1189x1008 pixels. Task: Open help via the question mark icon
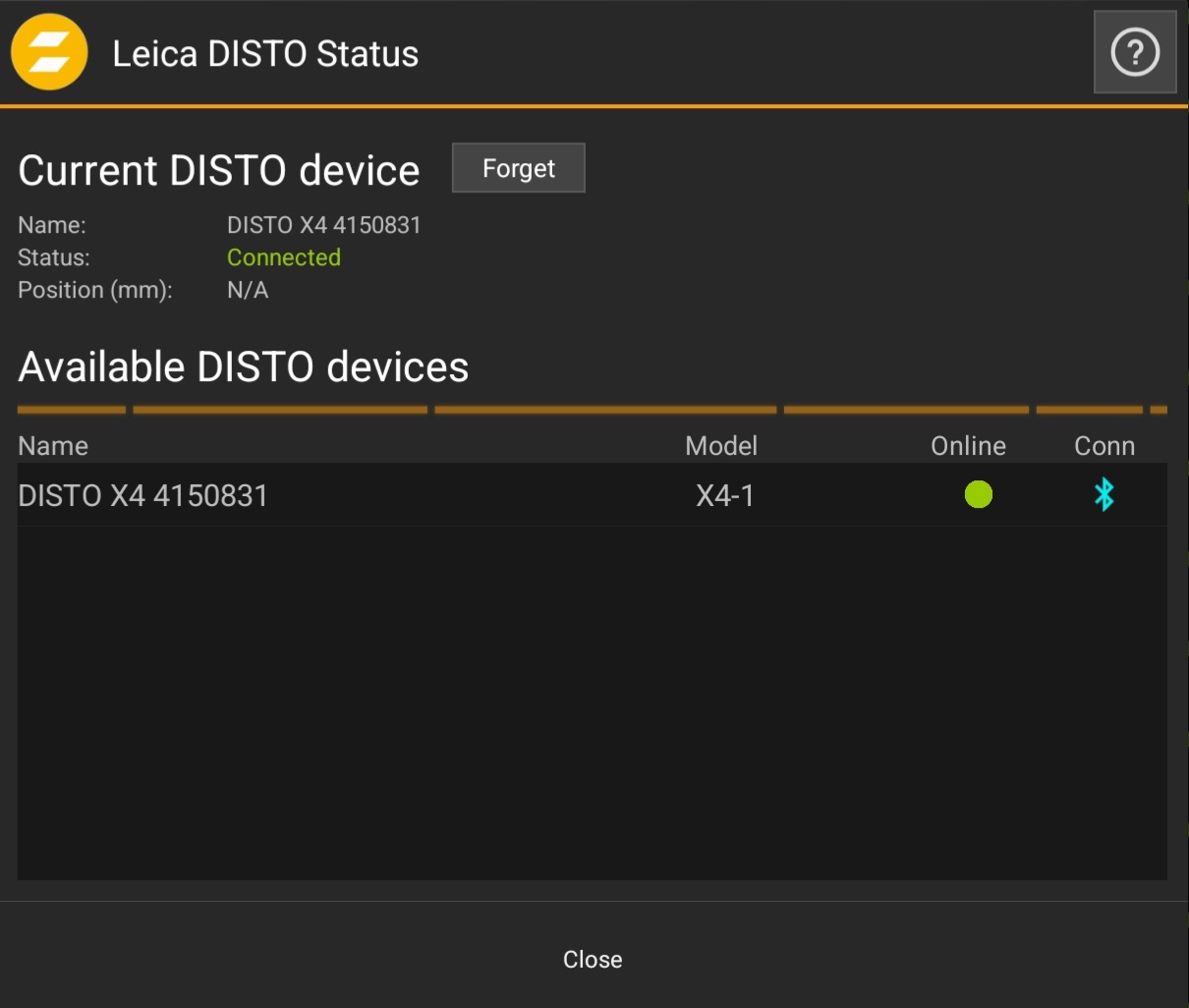pos(1135,52)
